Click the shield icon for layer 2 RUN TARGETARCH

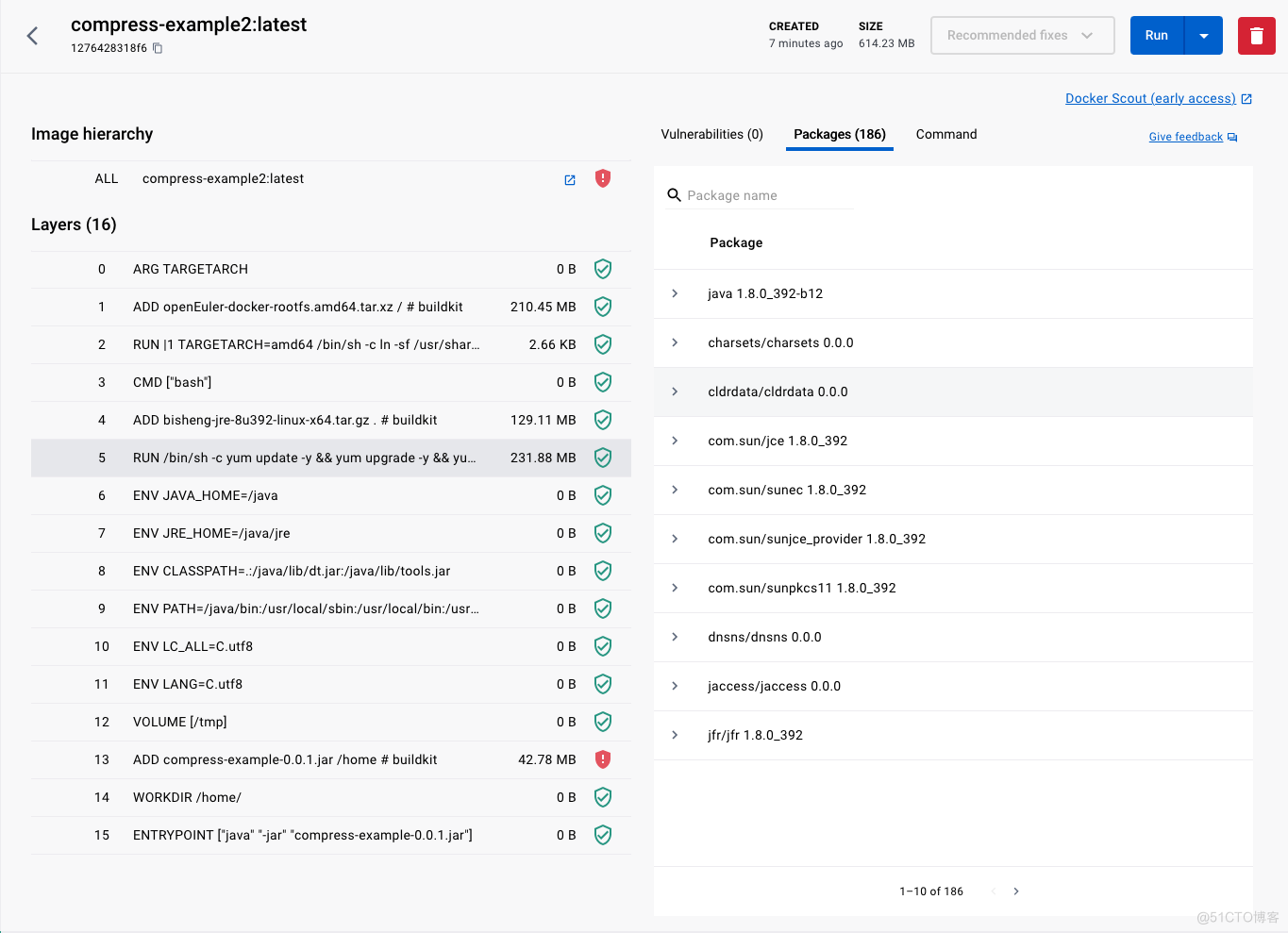click(603, 344)
